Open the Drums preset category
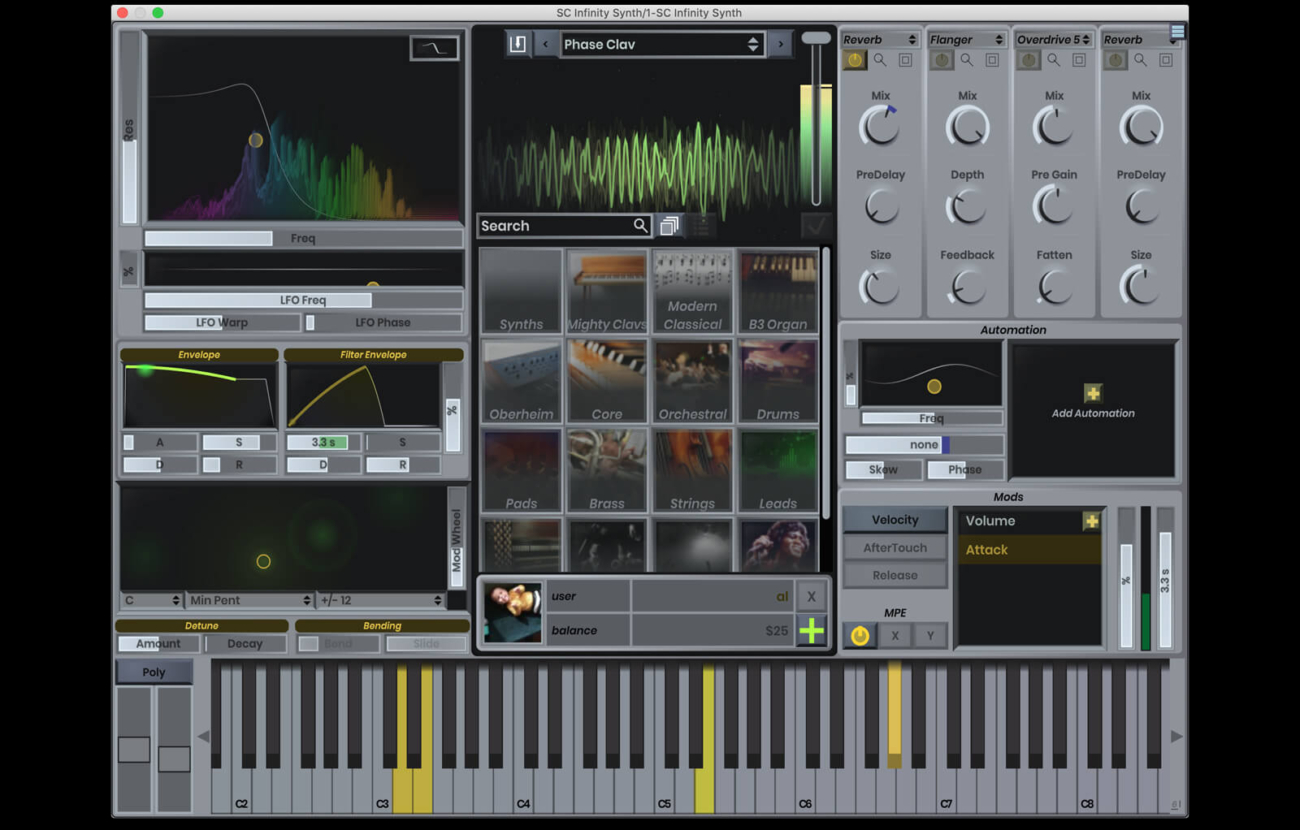 point(778,381)
